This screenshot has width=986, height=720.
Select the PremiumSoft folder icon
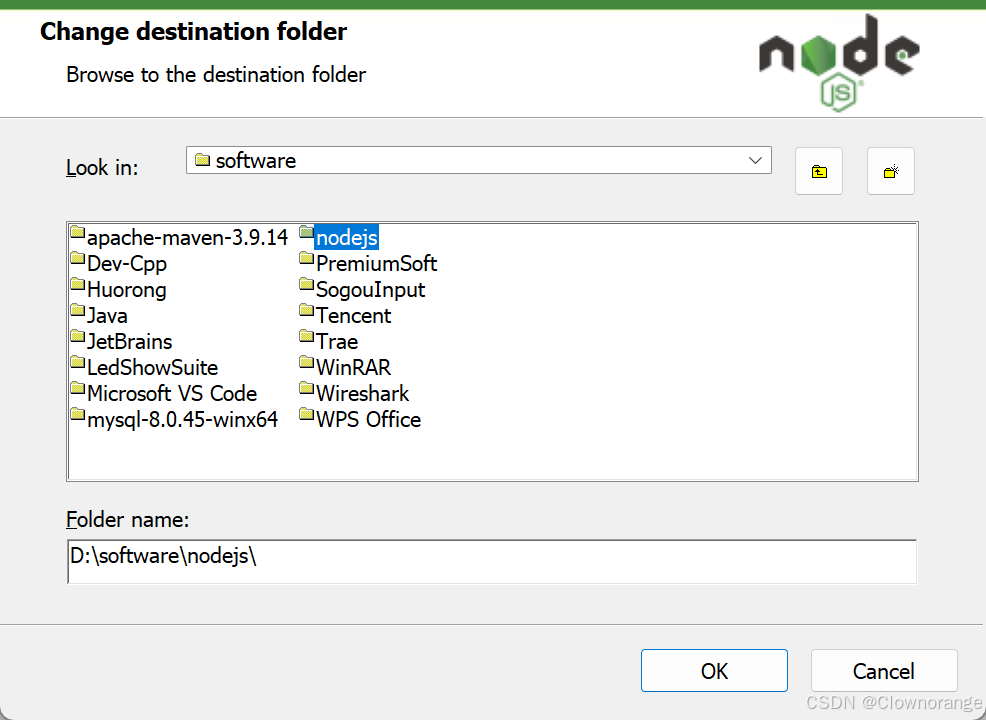click(306, 258)
